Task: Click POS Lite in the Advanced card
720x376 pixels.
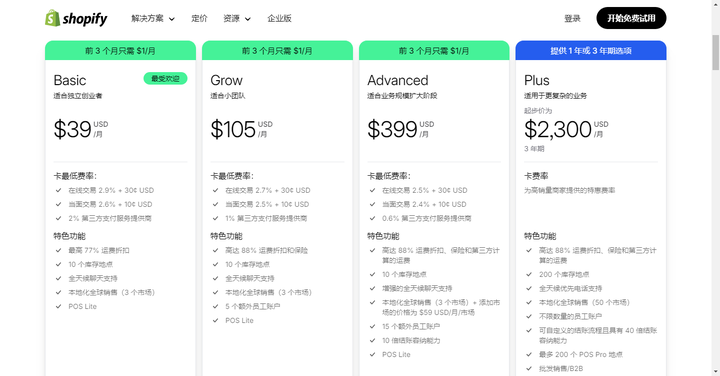Action: (396, 354)
